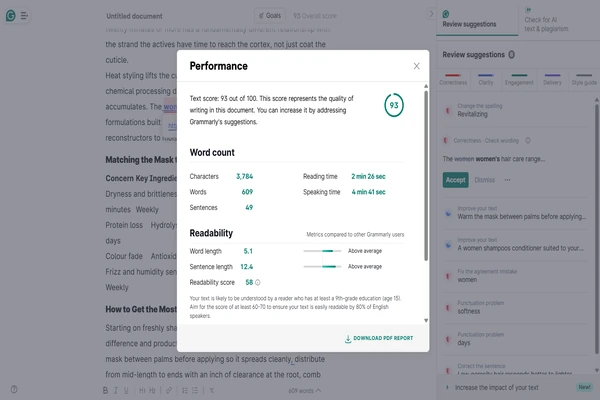Open the Revitalizing spelling suggestion

click(515, 111)
